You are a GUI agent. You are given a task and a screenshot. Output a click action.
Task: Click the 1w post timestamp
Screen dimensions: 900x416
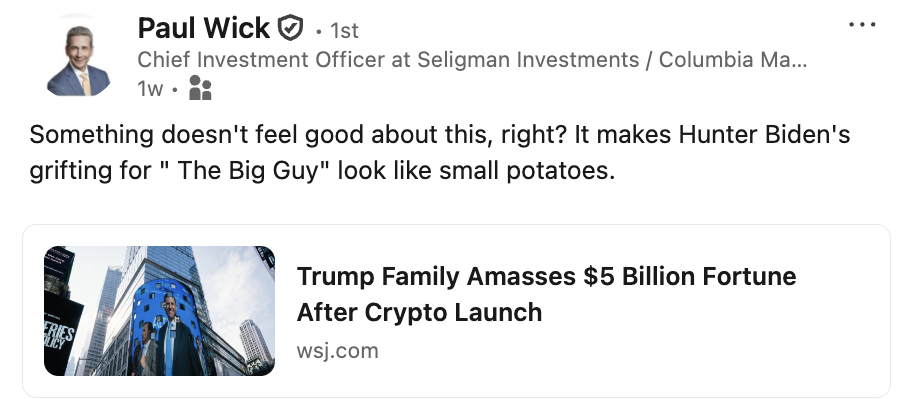[150, 89]
